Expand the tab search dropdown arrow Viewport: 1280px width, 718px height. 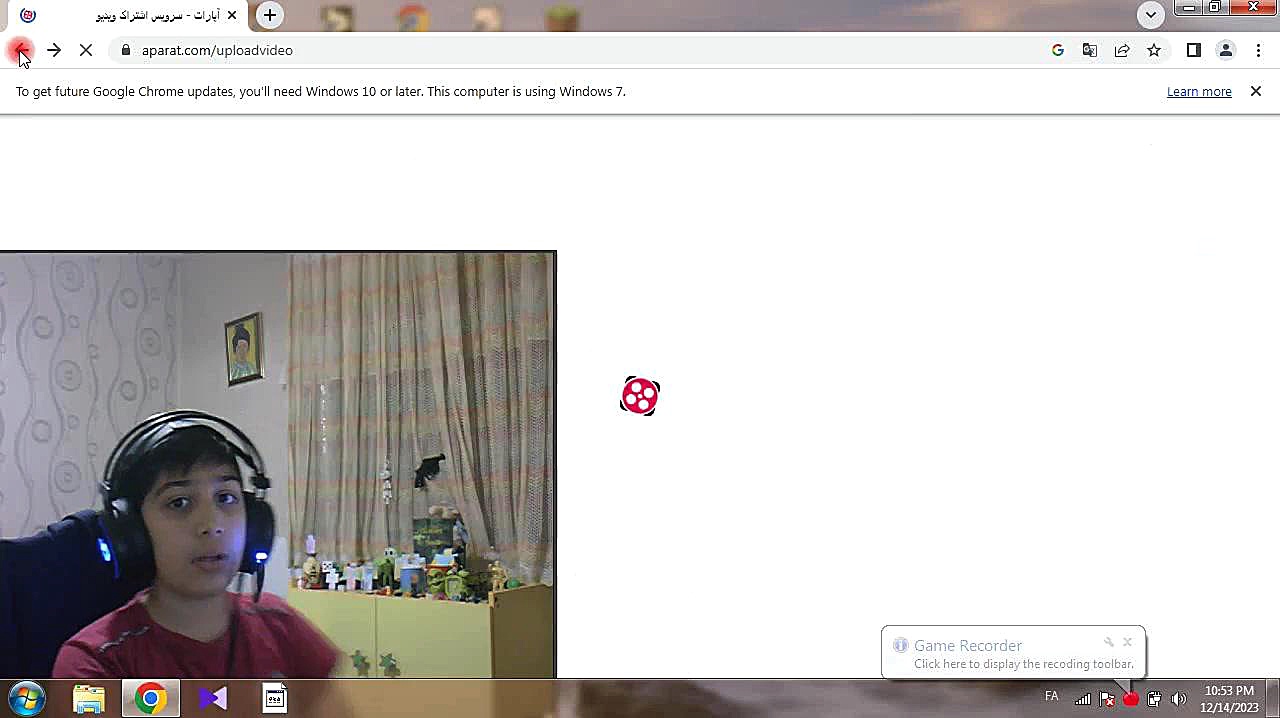click(1151, 15)
